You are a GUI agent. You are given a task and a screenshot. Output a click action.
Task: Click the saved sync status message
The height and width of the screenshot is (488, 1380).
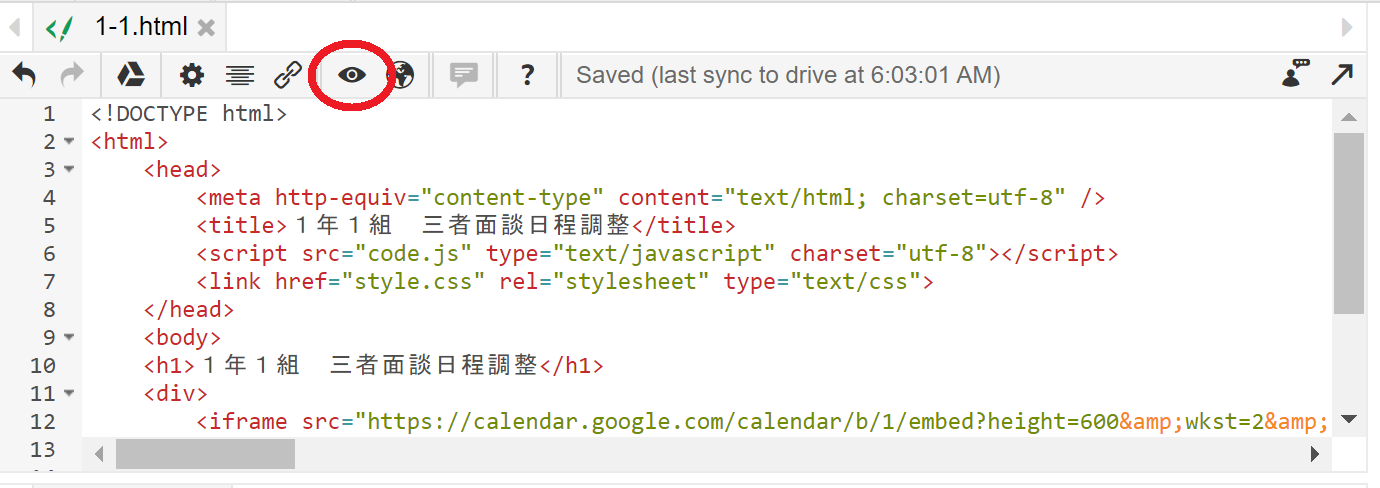pyautogui.click(x=788, y=75)
